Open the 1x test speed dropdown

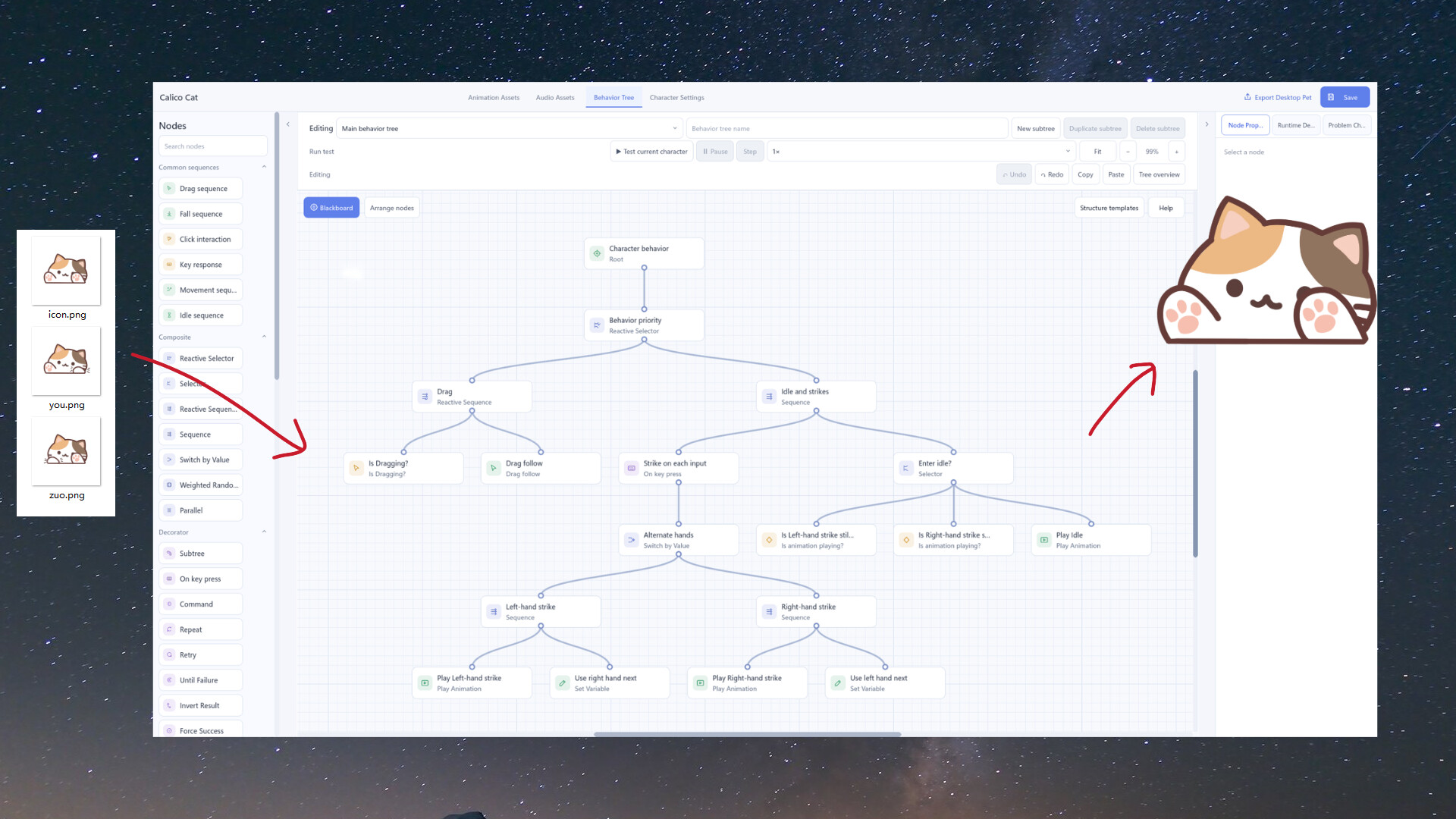(x=921, y=152)
